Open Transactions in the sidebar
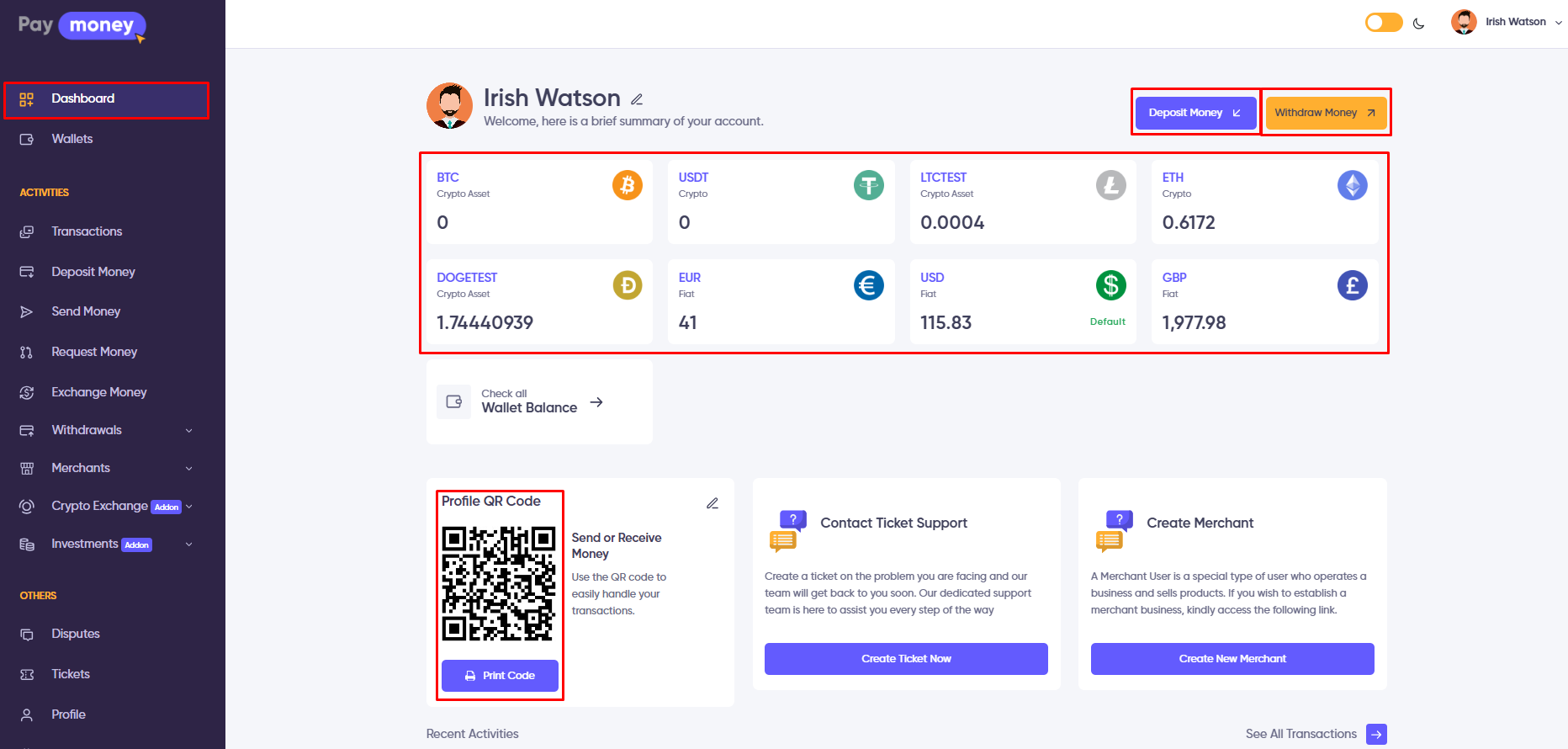The height and width of the screenshot is (749, 1568). (x=87, y=231)
